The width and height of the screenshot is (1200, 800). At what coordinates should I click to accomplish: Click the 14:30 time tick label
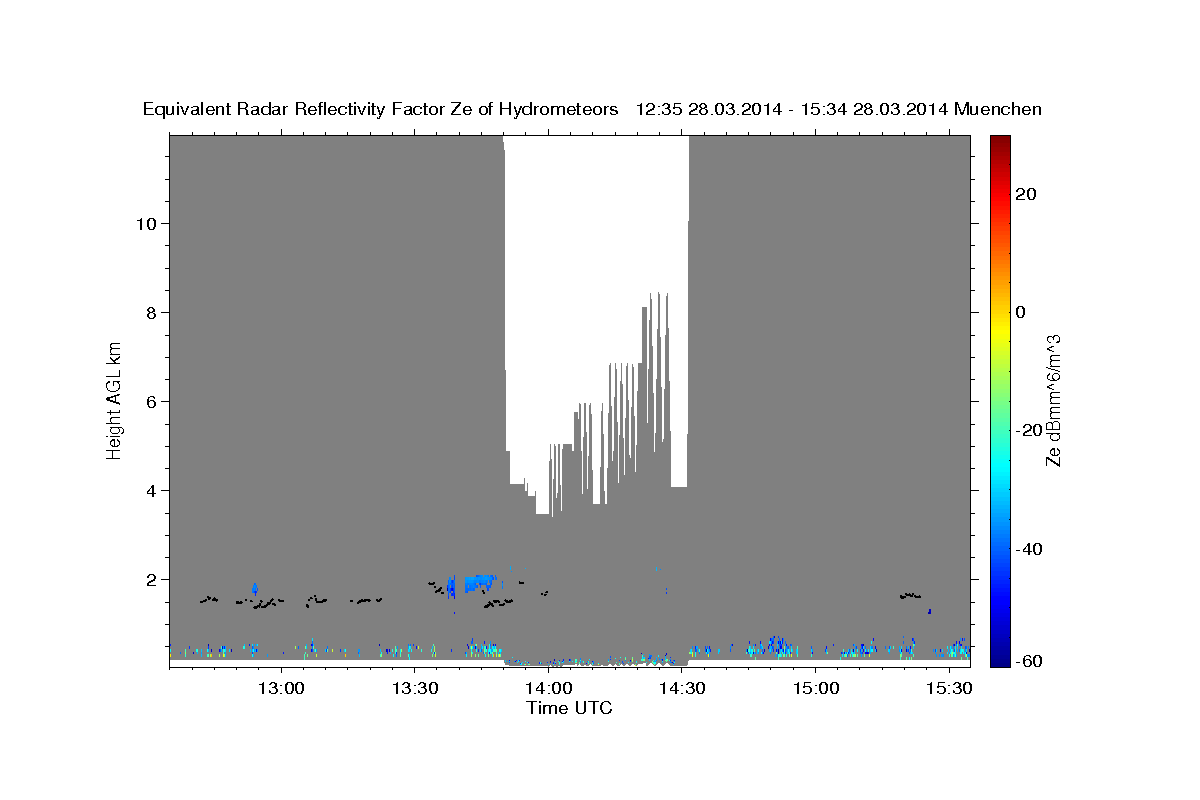click(x=682, y=688)
